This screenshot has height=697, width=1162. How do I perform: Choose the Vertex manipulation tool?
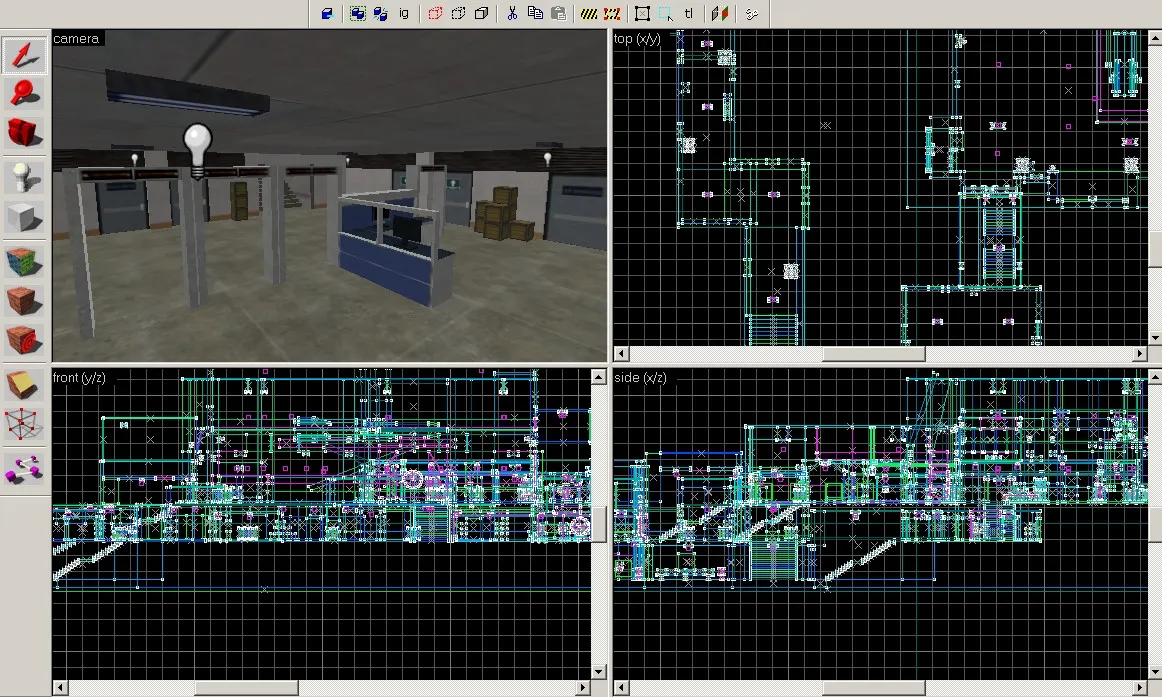pos(25,424)
